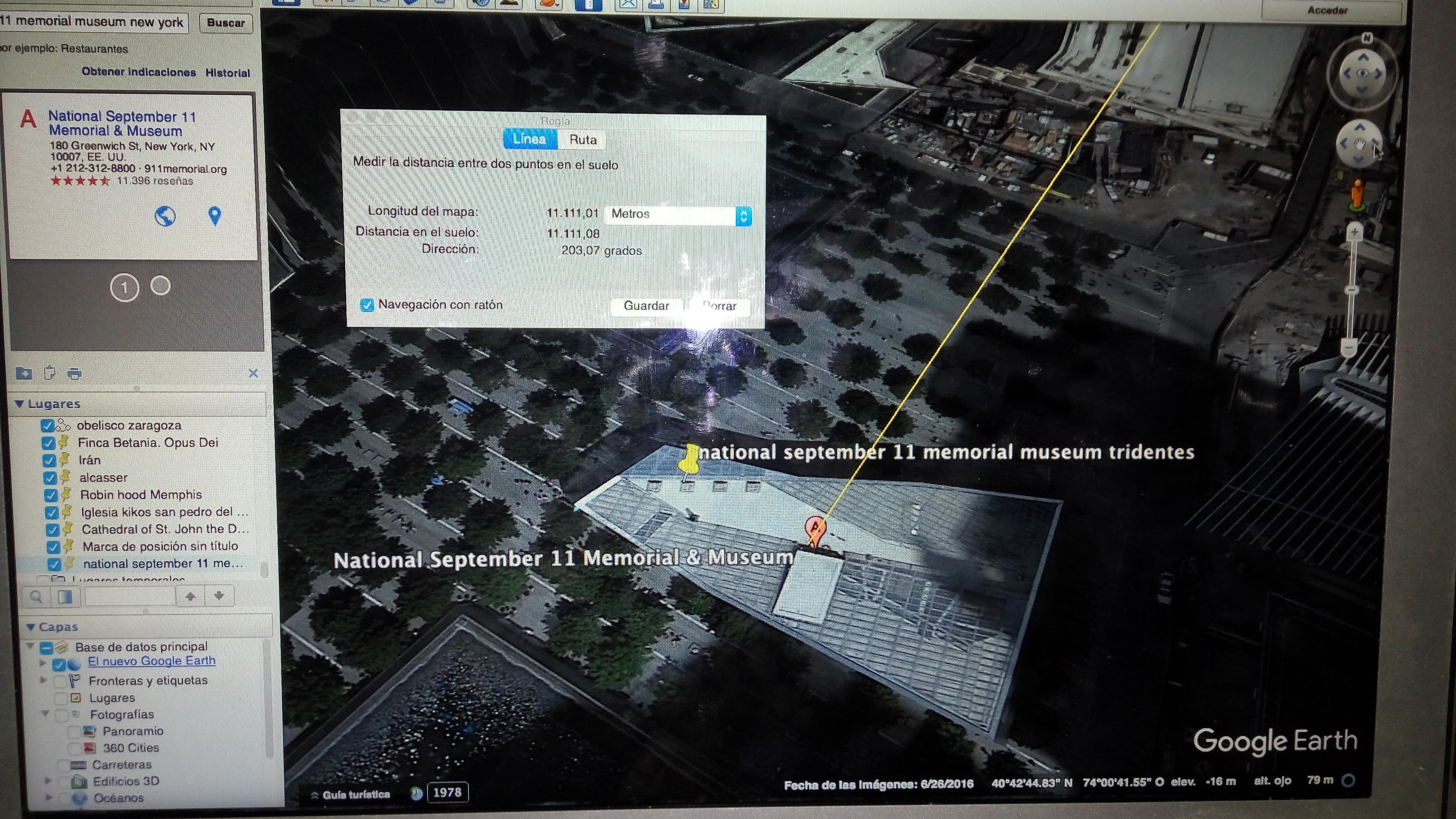Copy search results to My Places folder
Image resolution: width=1456 pixels, height=819 pixels.
tap(24, 373)
